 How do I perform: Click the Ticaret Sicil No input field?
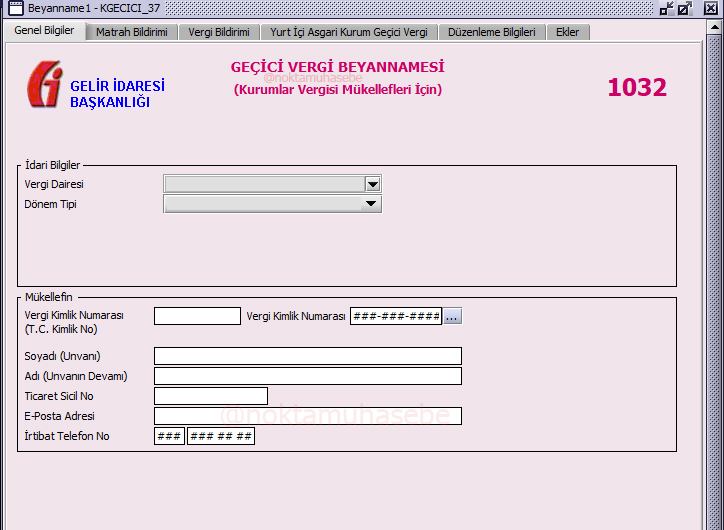(x=211, y=396)
